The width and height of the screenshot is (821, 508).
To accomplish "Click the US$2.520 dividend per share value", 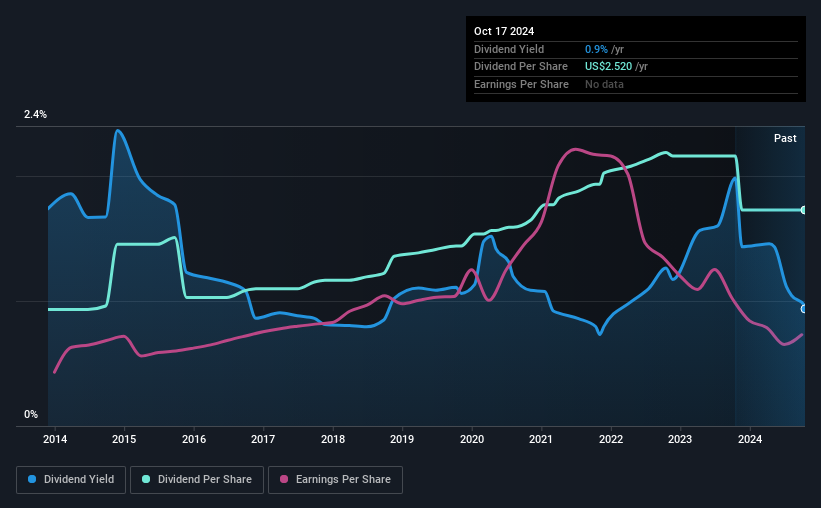I will (x=608, y=67).
